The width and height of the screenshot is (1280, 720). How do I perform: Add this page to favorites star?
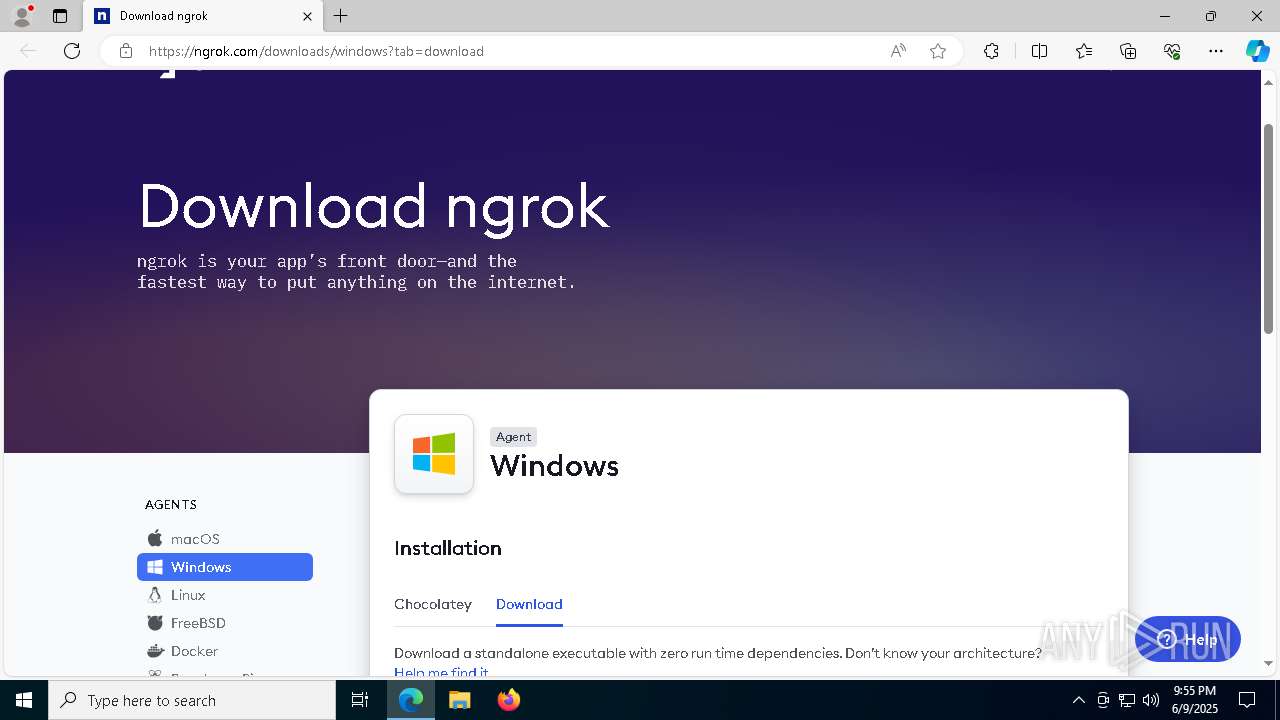(938, 51)
